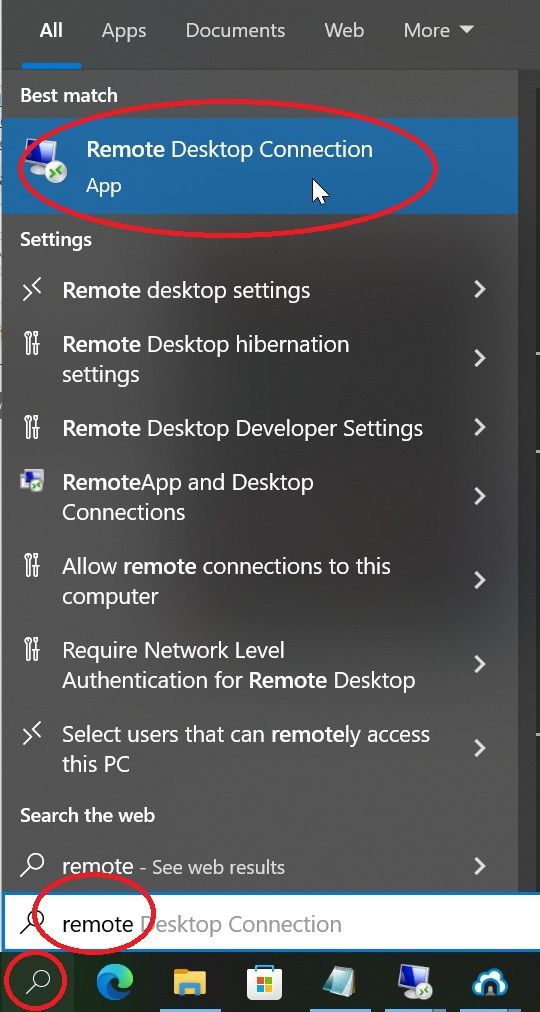Expand the remote web results arrow
Viewport: 540px width, 1012px height.
click(479, 865)
